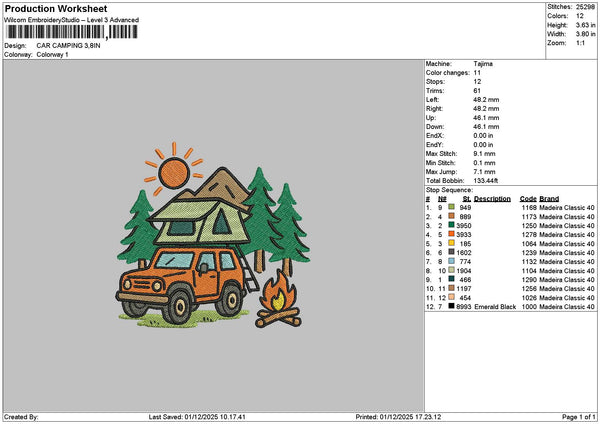The image size is (600, 424).
Task: Click the 'Stop Sequence:' heading
Action: tap(449, 190)
